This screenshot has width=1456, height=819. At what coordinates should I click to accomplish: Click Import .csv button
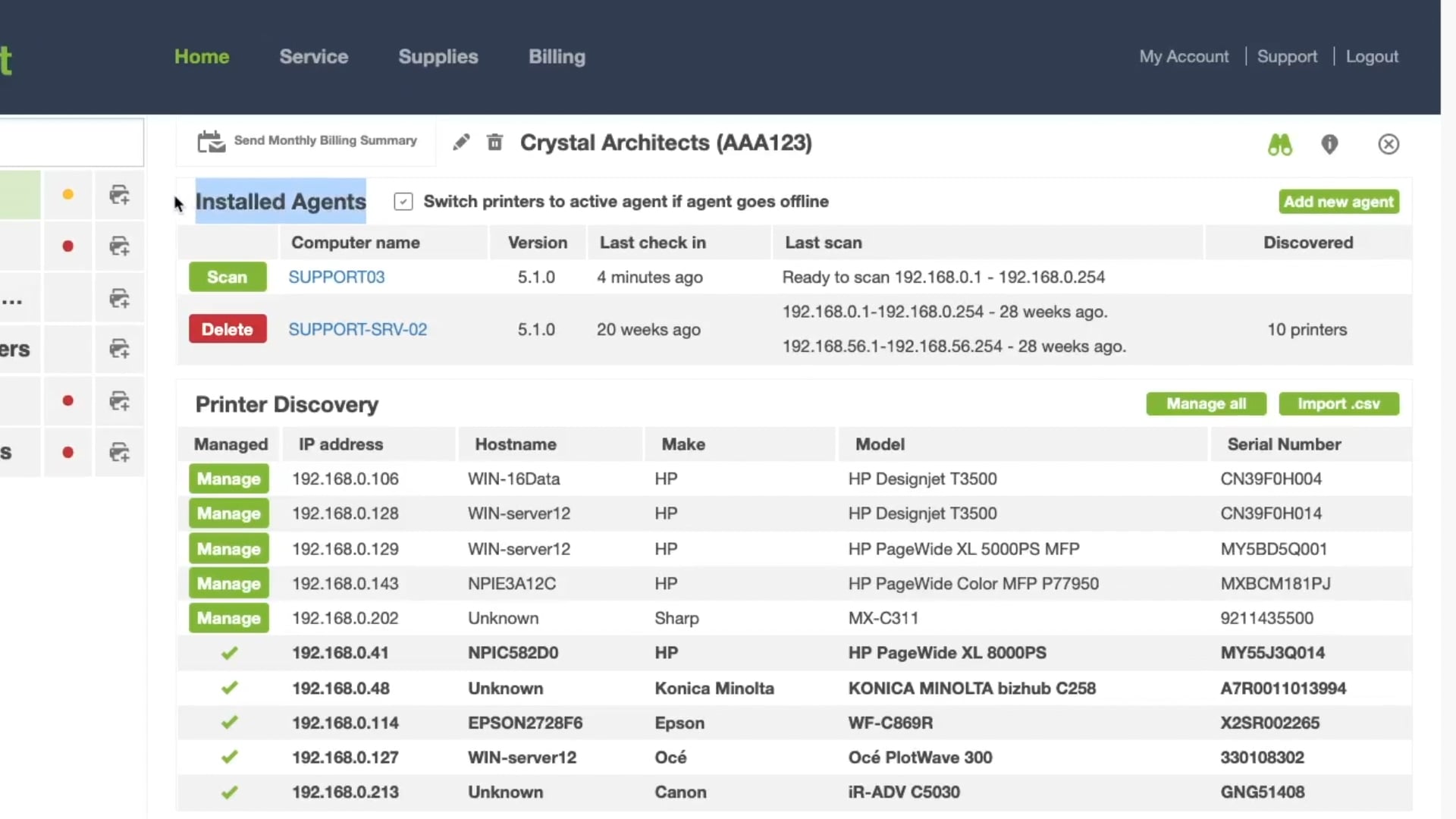pyautogui.click(x=1339, y=403)
